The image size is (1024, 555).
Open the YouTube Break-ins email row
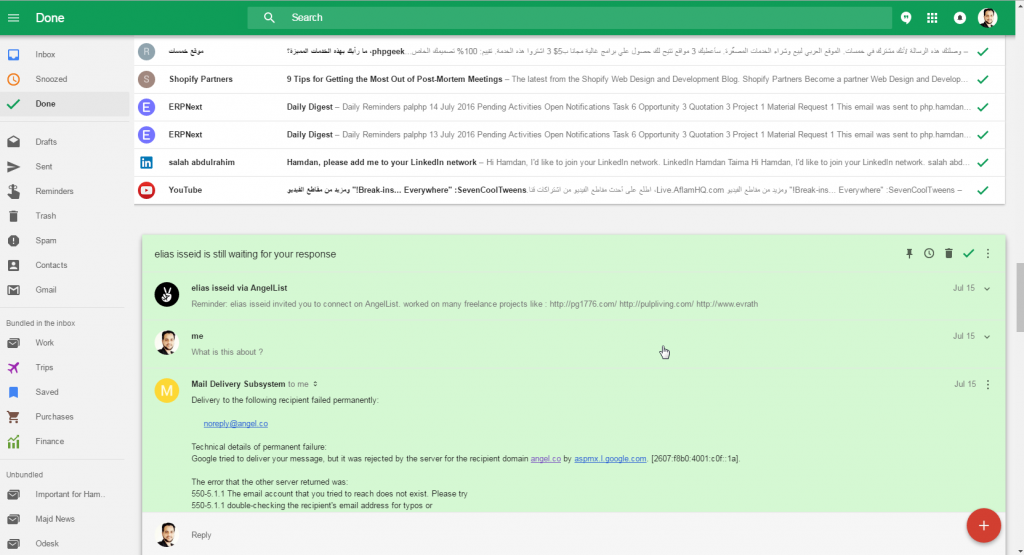point(569,190)
